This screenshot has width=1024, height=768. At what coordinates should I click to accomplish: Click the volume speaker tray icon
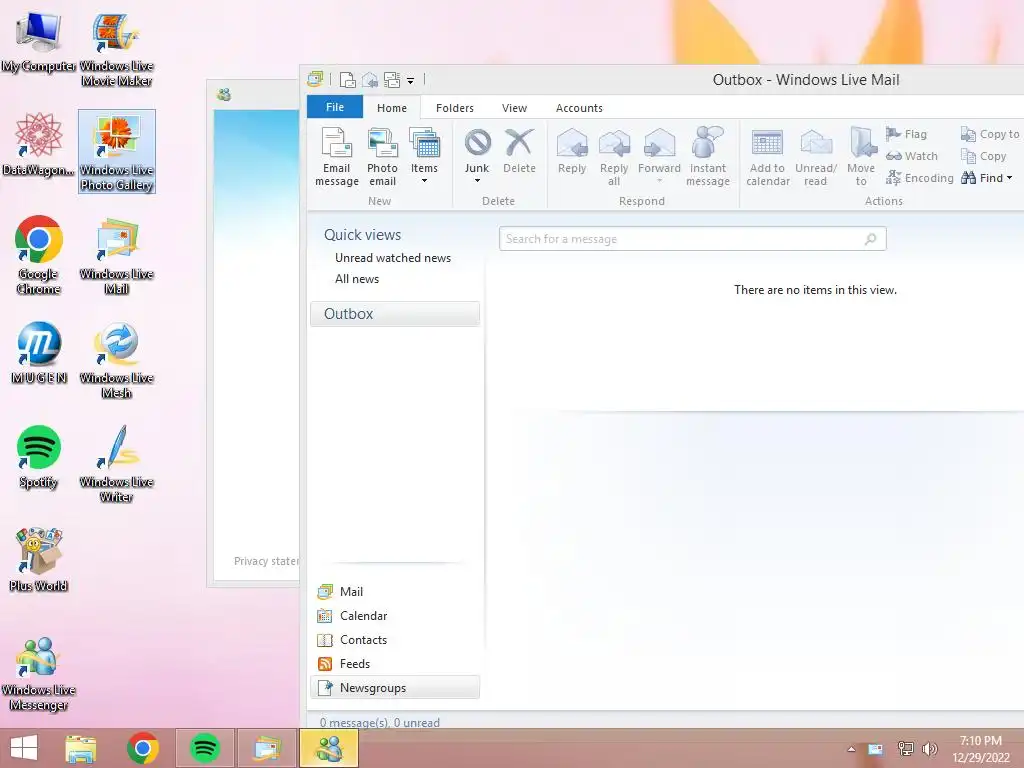[x=930, y=748]
